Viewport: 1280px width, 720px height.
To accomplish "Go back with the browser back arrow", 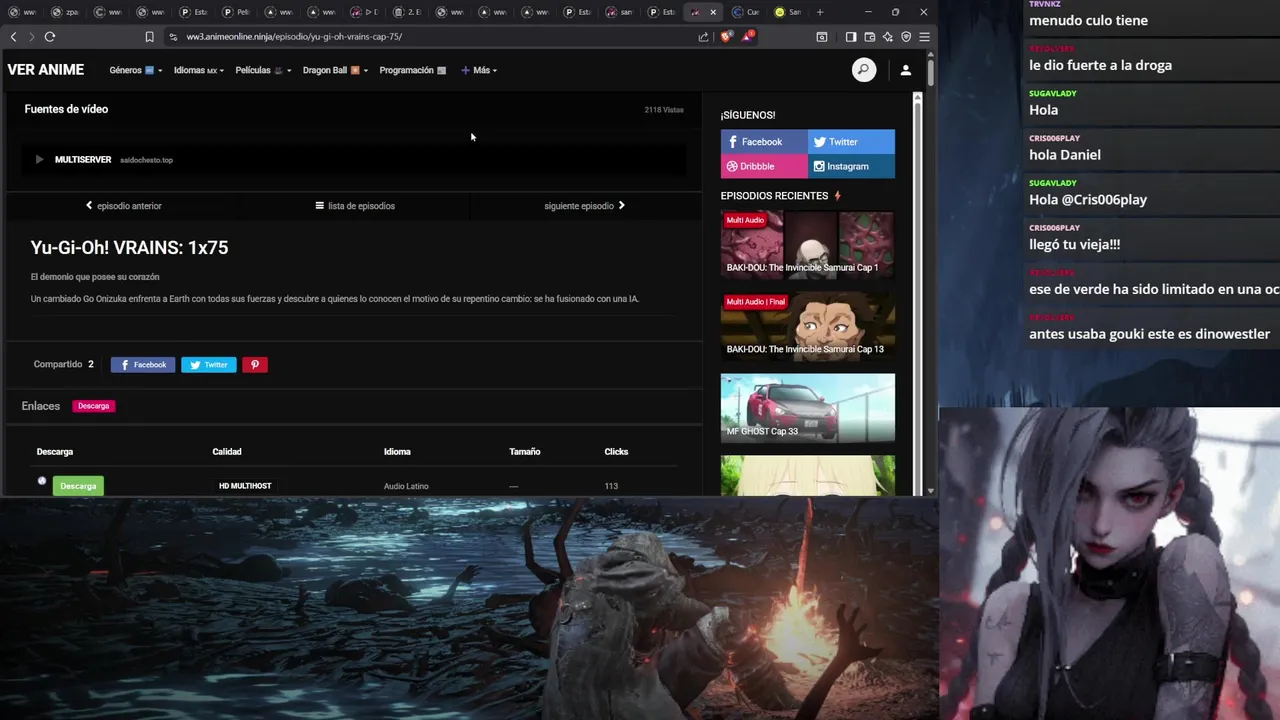I will (x=13, y=36).
